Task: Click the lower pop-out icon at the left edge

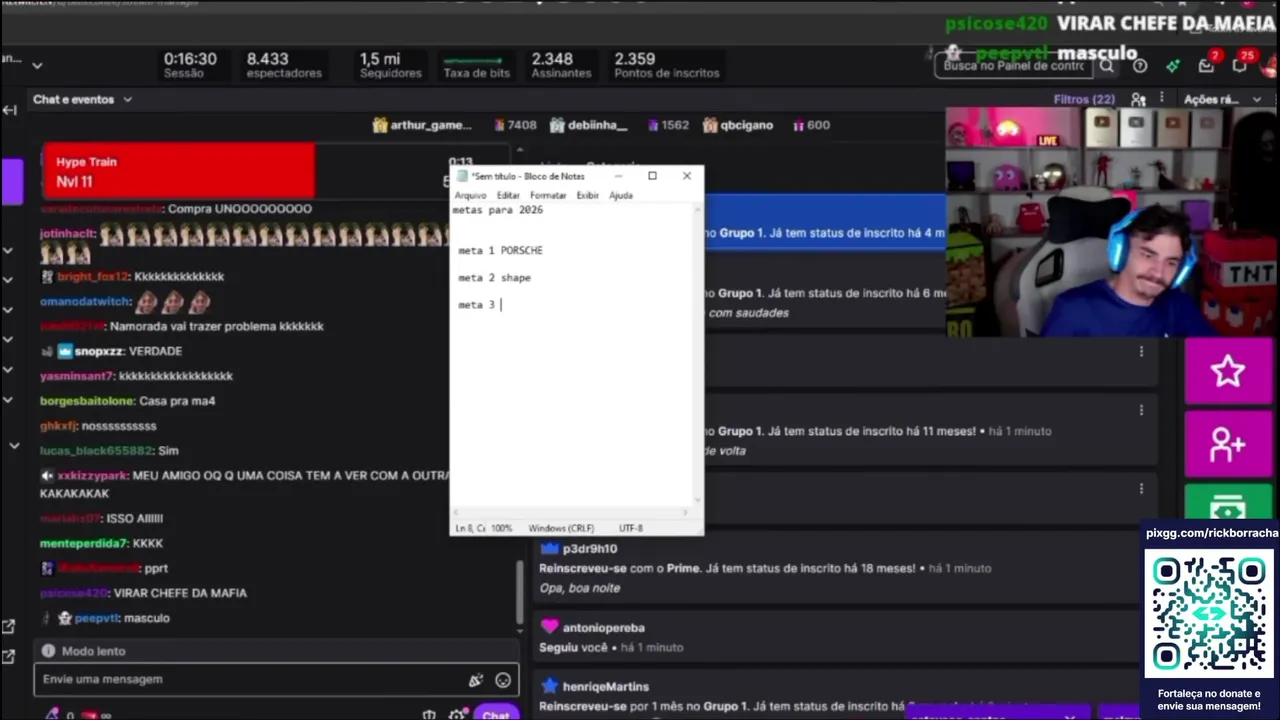Action: [8, 657]
